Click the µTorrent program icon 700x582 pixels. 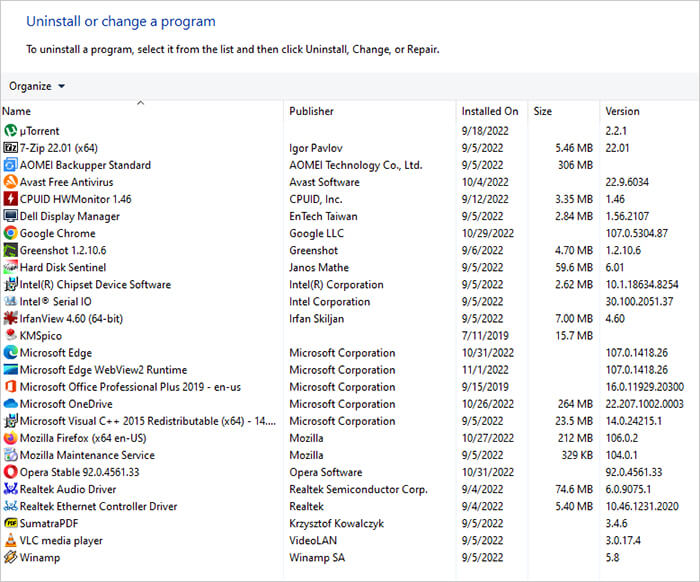10,131
